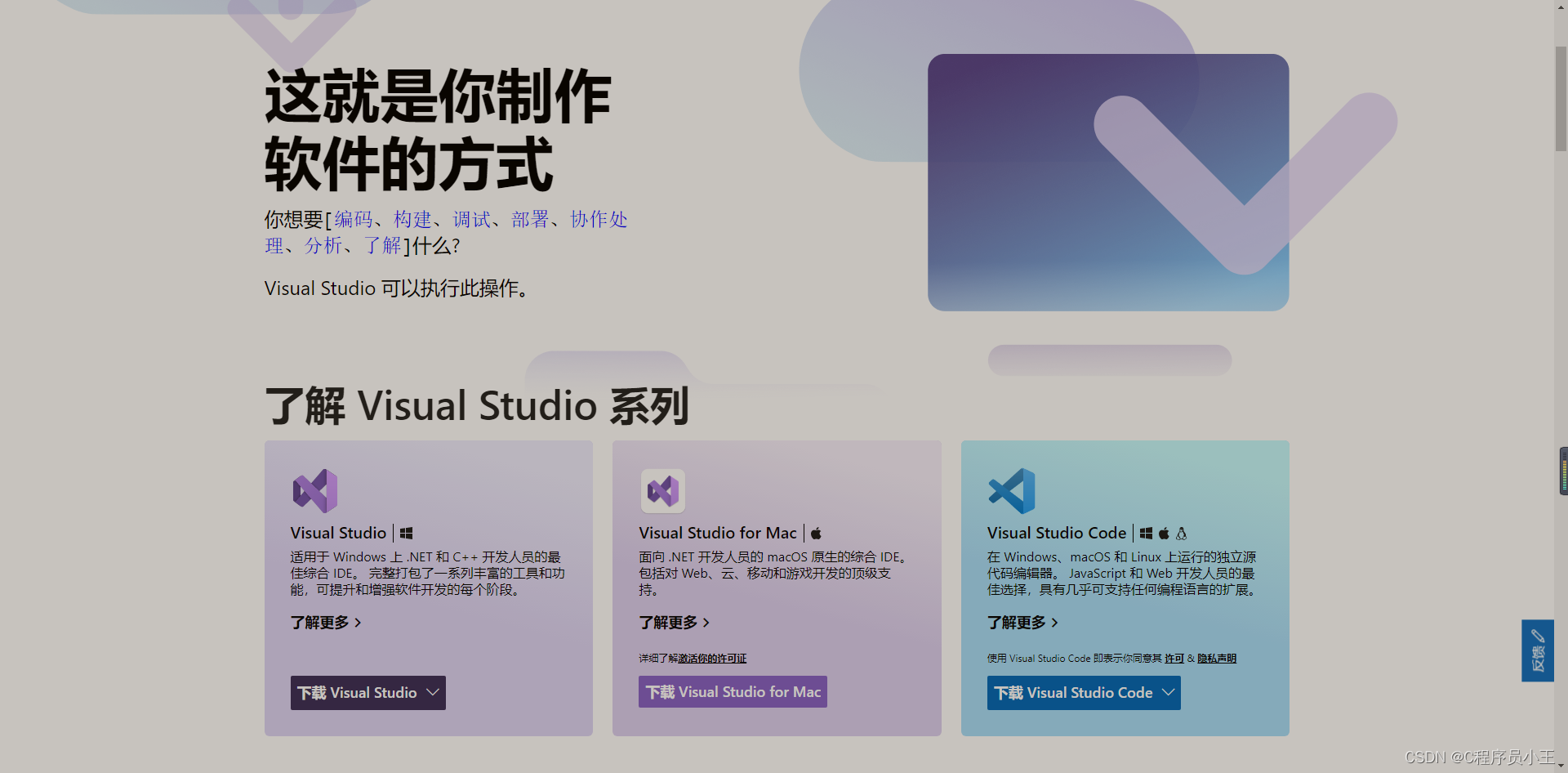The height and width of the screenshot is (773, 1568).
Task: Click Linux penguin icon beside Visual Studio Code
Action: point(1181,533)
